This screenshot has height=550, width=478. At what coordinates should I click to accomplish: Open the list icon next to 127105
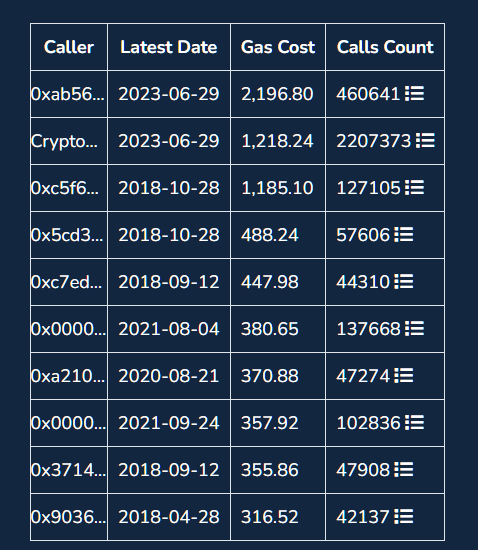415,188
